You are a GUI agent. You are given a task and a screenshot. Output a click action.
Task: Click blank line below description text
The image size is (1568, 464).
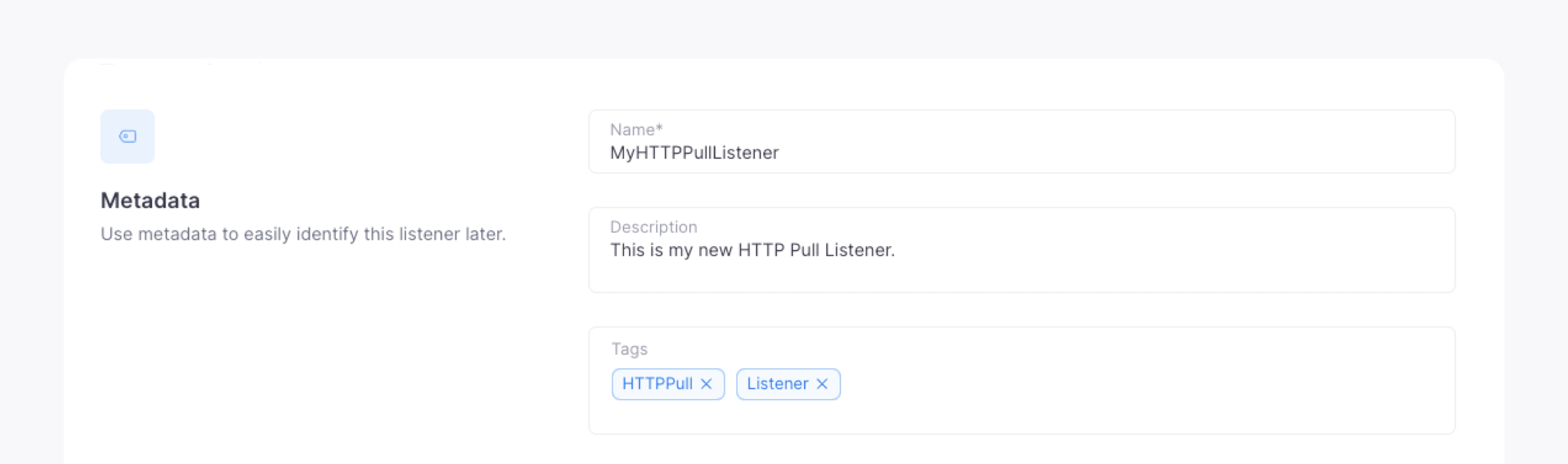pos(1021,277)
